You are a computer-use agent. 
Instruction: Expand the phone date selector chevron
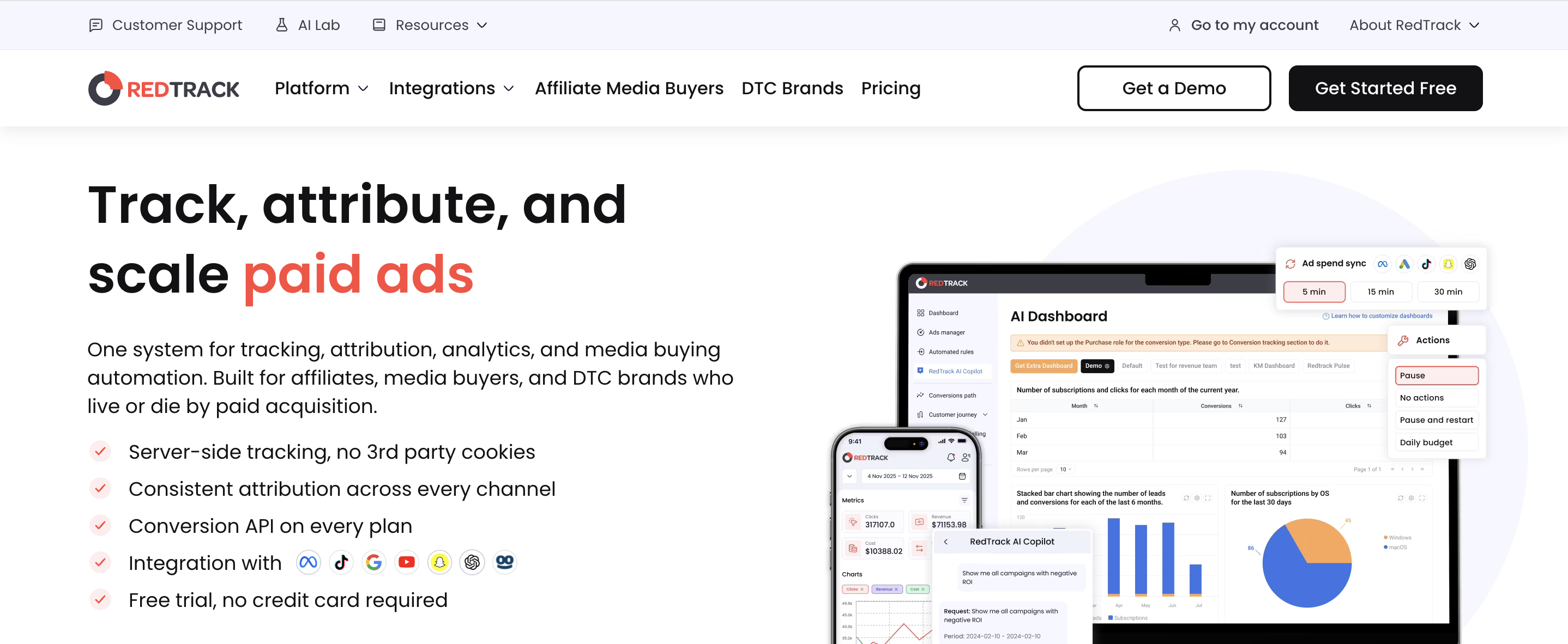click(849, 476)
